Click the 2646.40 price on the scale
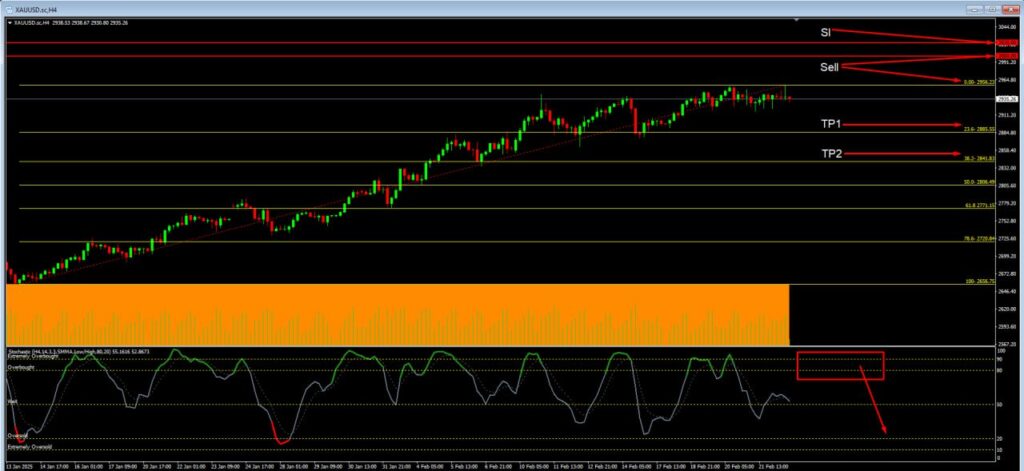Image resolution: width=1024 pixels, height=471 pixels. tap(1006, 291)
